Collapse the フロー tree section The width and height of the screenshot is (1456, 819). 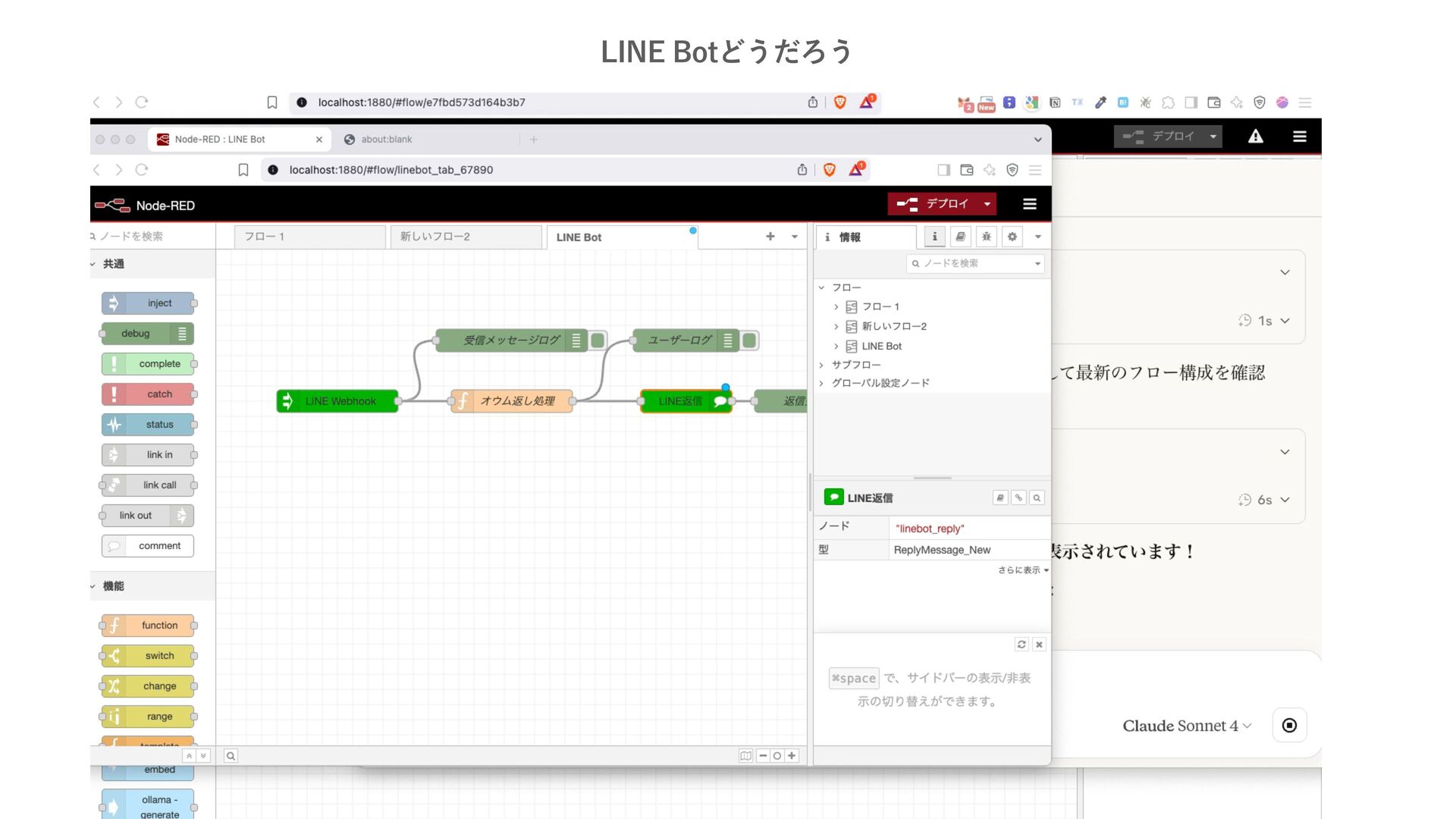point(821,287)
